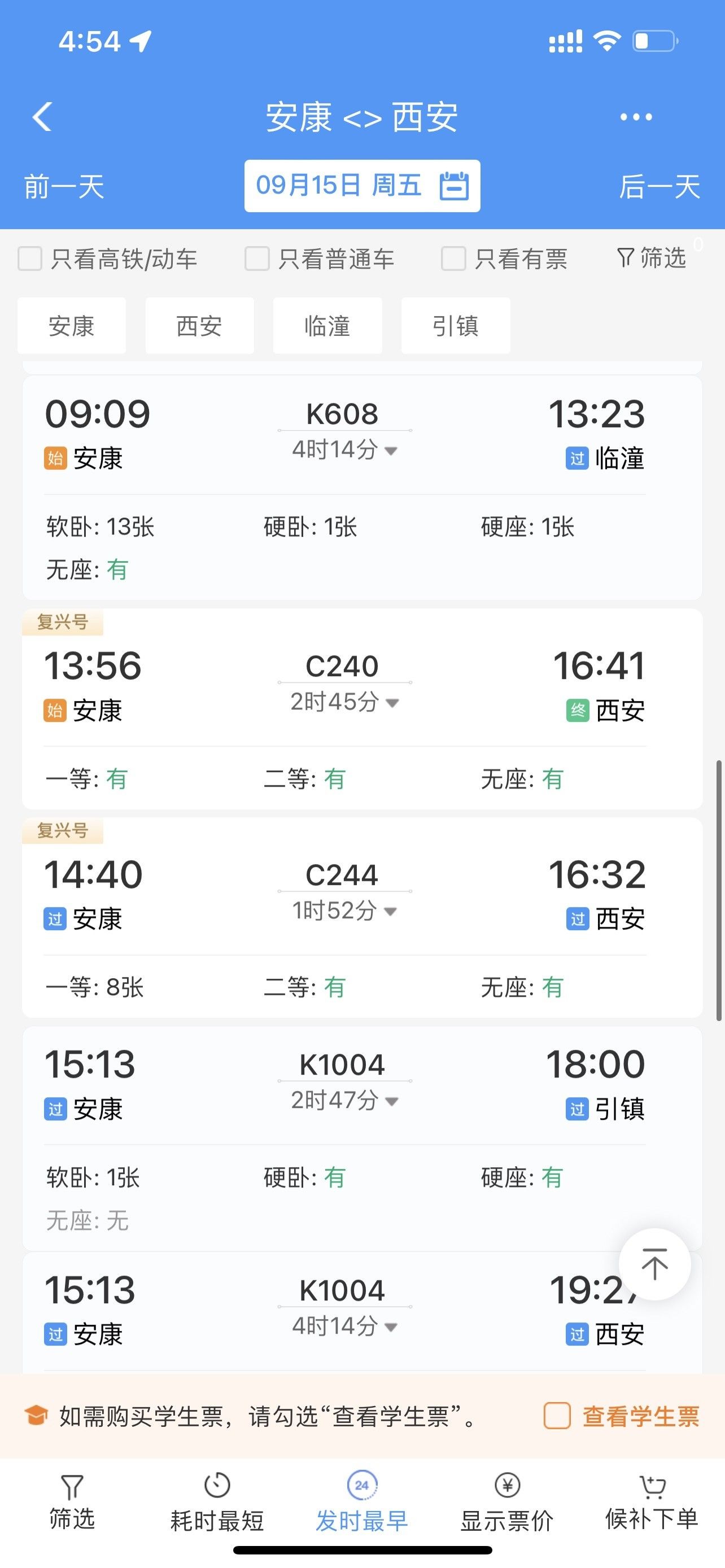Toggle the only available tickets checkbox
This screenshot has width=725, height=1568.
453,259
